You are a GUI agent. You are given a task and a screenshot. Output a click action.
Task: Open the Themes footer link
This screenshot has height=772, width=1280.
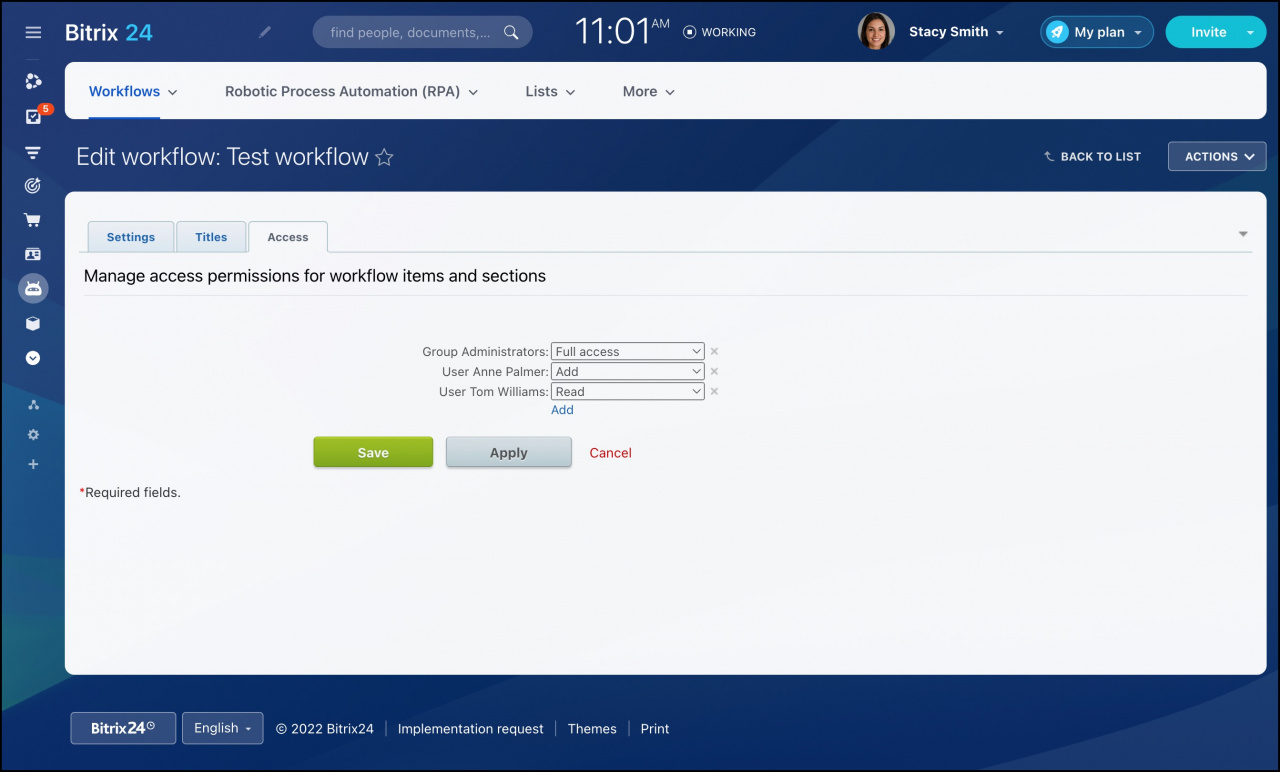point(592,729)
